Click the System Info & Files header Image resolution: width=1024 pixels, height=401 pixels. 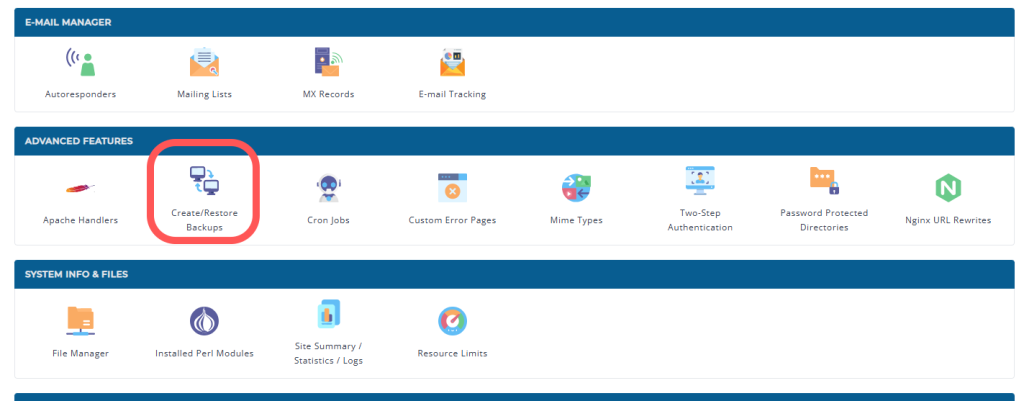(76, 274)
